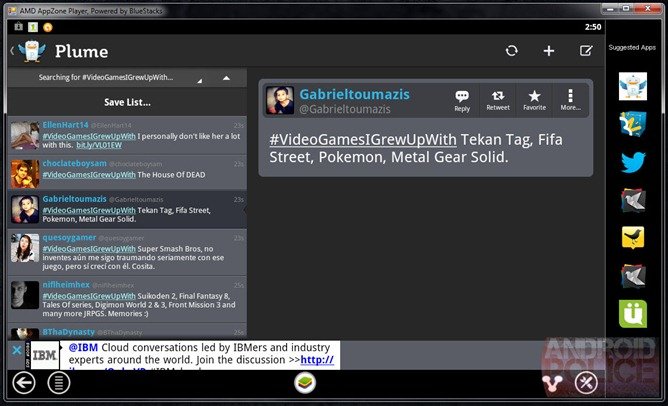Image resolution: width=668 pixels, height=406 pixels.
Task: Click EllenHart14 avatar thumbnail
Action: (25, 135)
